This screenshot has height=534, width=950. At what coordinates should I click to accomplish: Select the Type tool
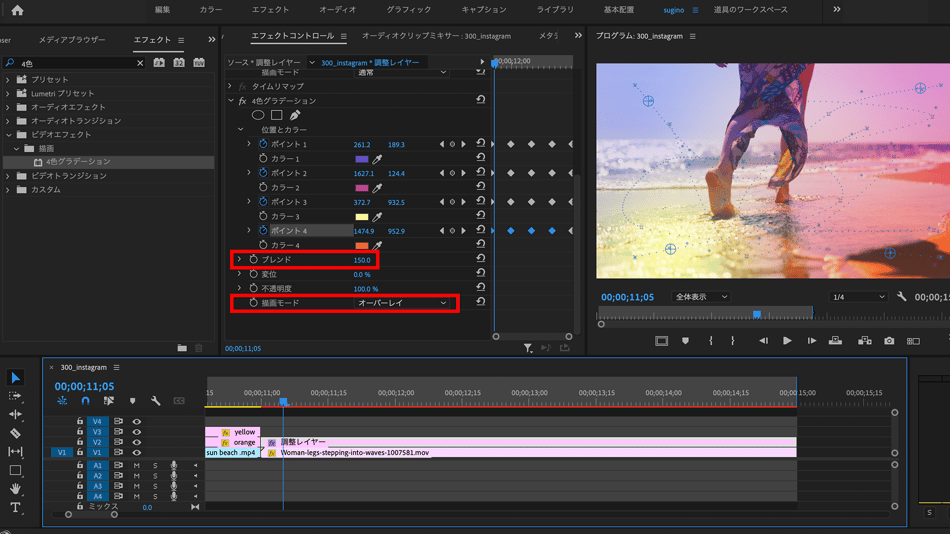click(x=15, y=508)
